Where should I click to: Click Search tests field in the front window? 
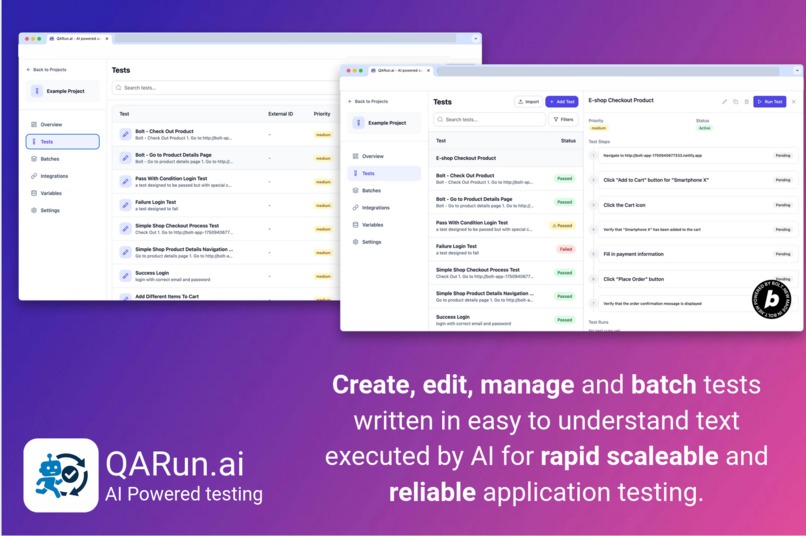(489, 119)
